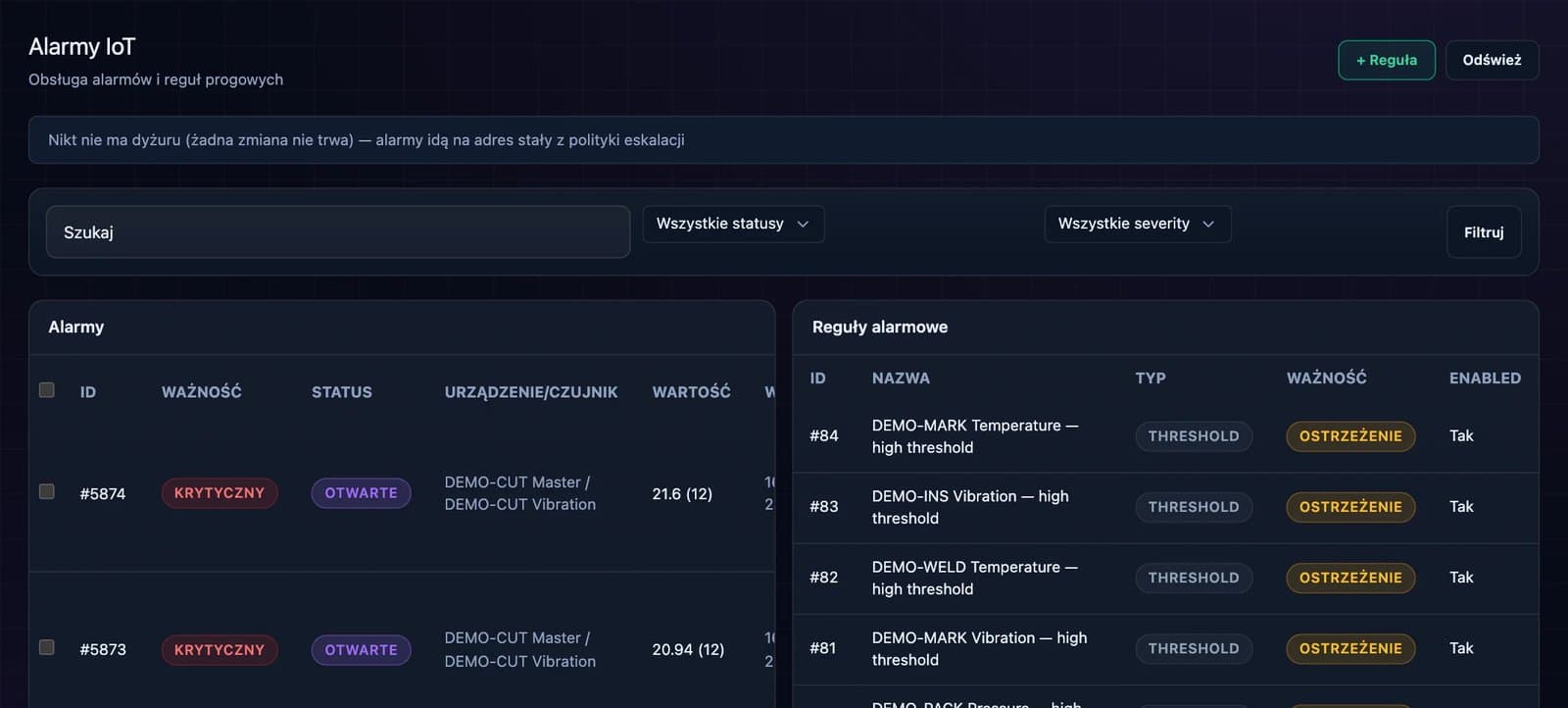1568x708 pixels.
Task: Click device text of alarm #5873
Action: pyautogui.click(x=520, y=649)
